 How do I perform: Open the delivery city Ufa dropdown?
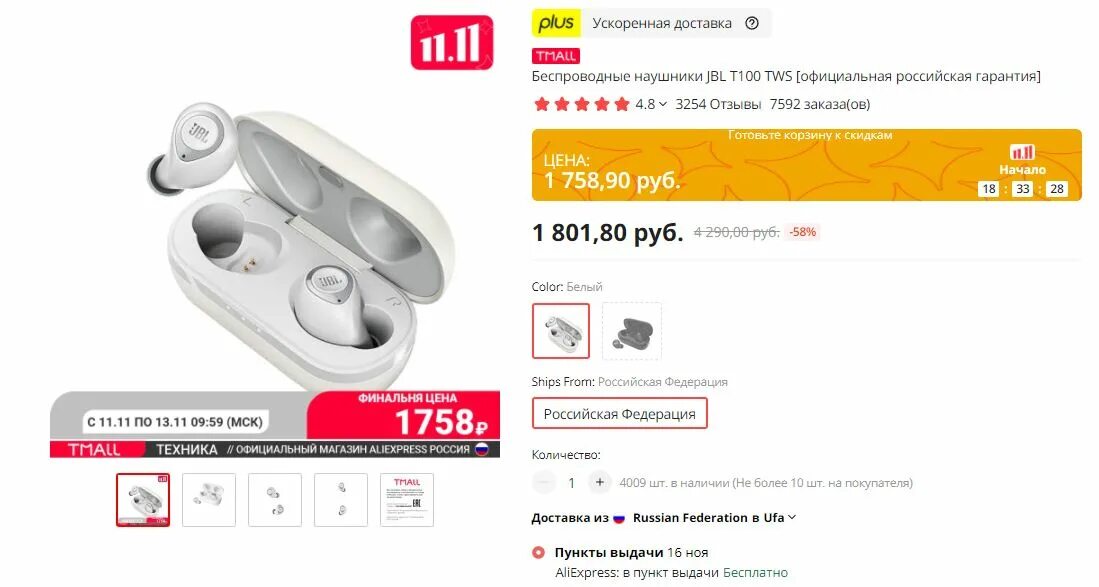tap(792, 518)
